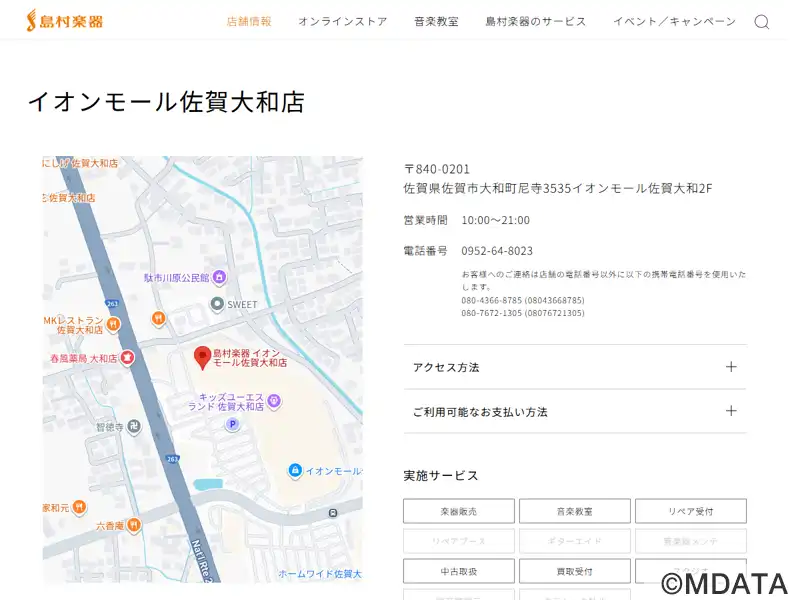Click mobile number 080-4366-8785
The width and height of the screenshot is (800, 600).
click(x=523, y=300)
